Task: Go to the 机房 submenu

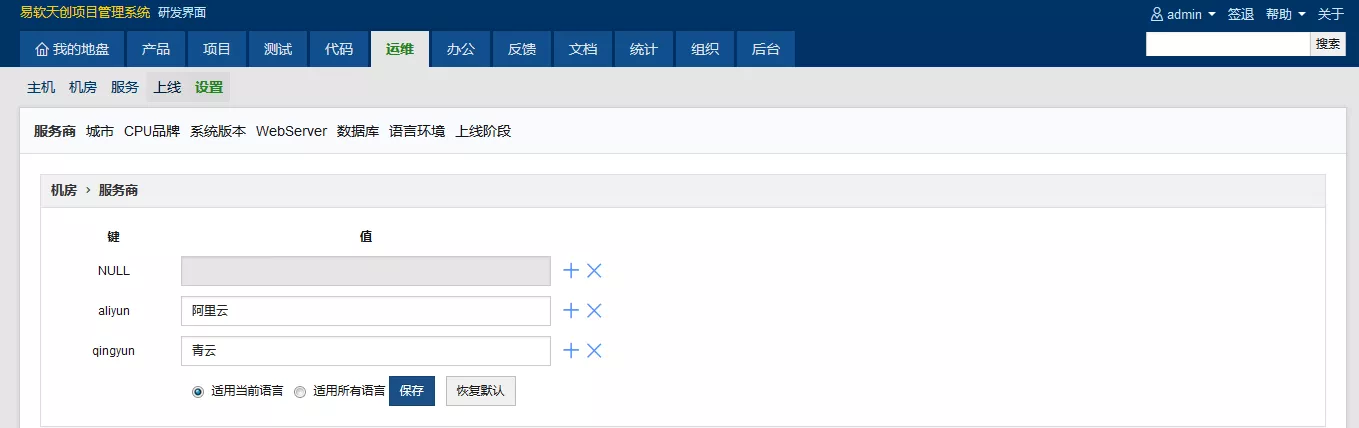Action: (83, 87)
